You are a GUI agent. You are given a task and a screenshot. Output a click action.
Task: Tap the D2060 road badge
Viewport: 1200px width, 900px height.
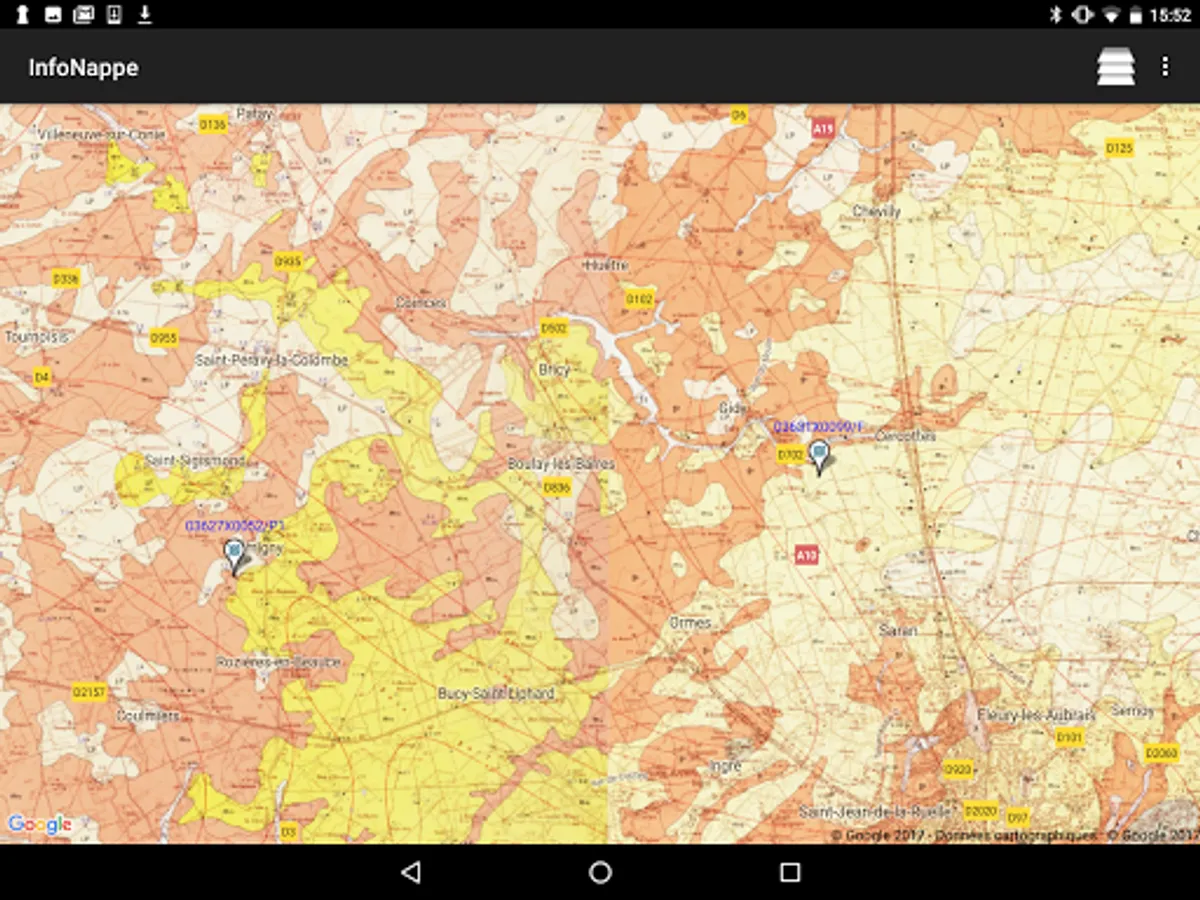(x=1161, y=753)
